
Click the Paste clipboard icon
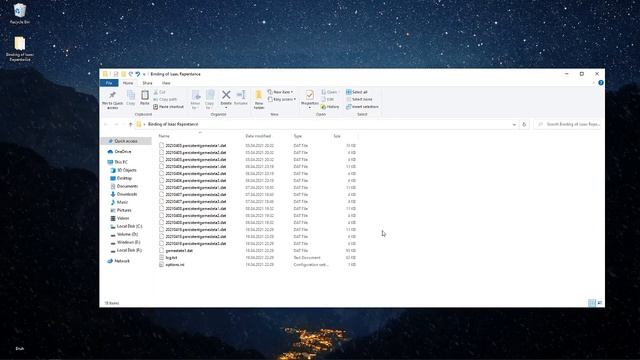click(x=145, y=95)
